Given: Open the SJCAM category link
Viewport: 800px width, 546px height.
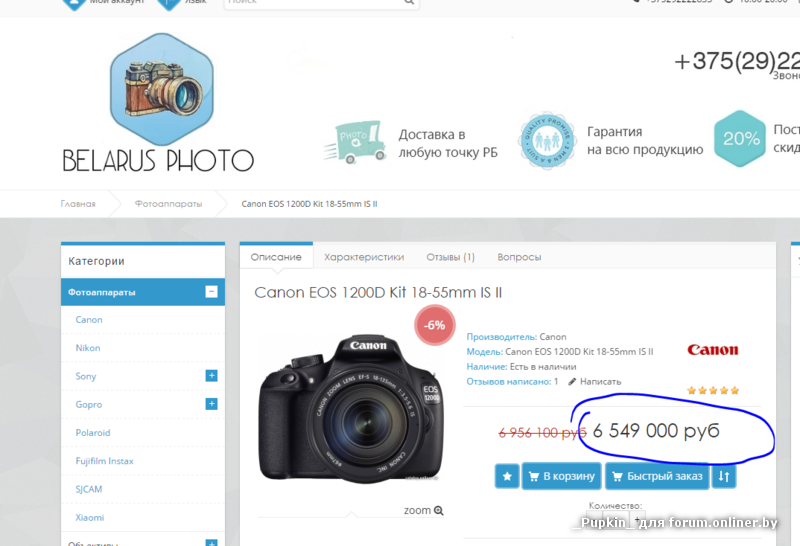Looking at the screenshot, I should pos(89,489).
